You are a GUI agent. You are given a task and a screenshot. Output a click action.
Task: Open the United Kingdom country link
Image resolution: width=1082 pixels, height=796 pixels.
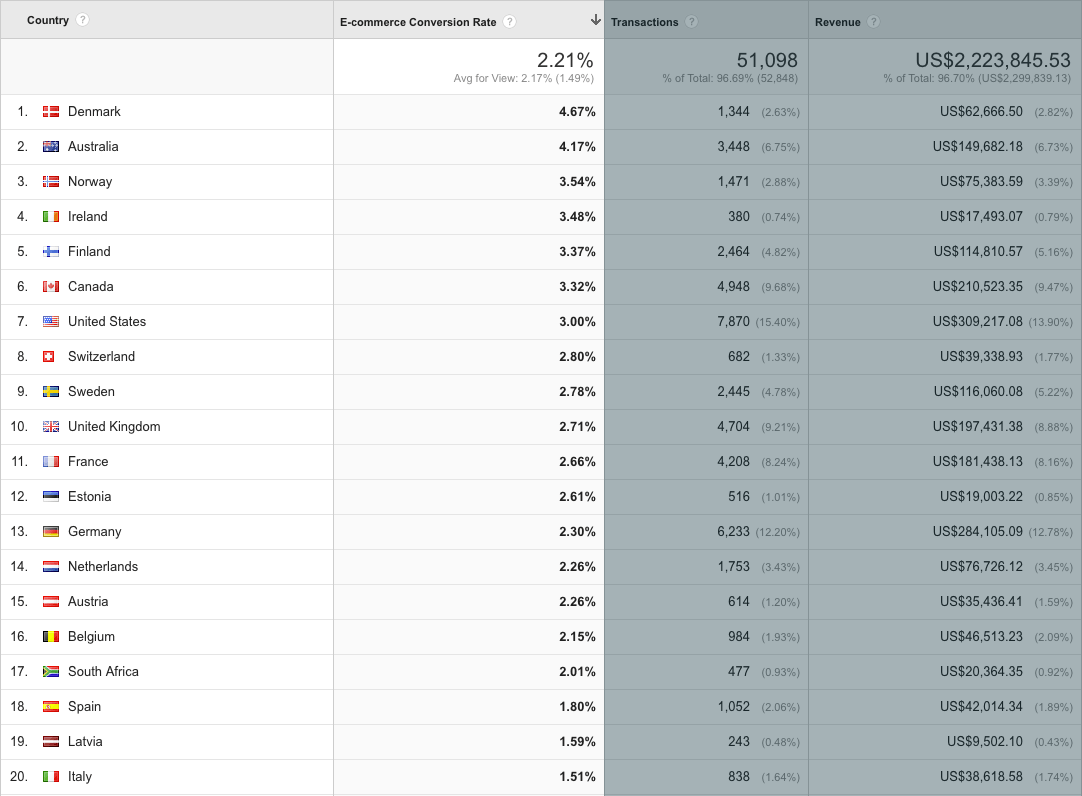click(x=114, y=427)
